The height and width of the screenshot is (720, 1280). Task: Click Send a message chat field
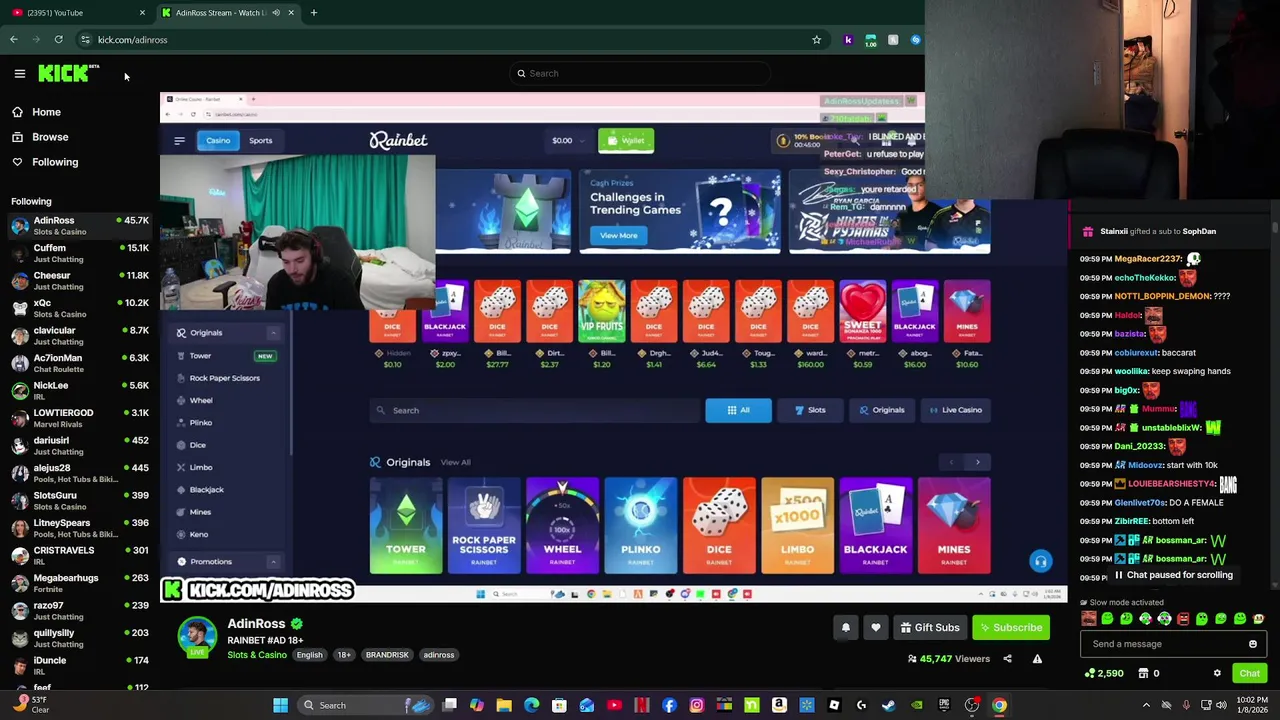click(x=1165, y=644)
